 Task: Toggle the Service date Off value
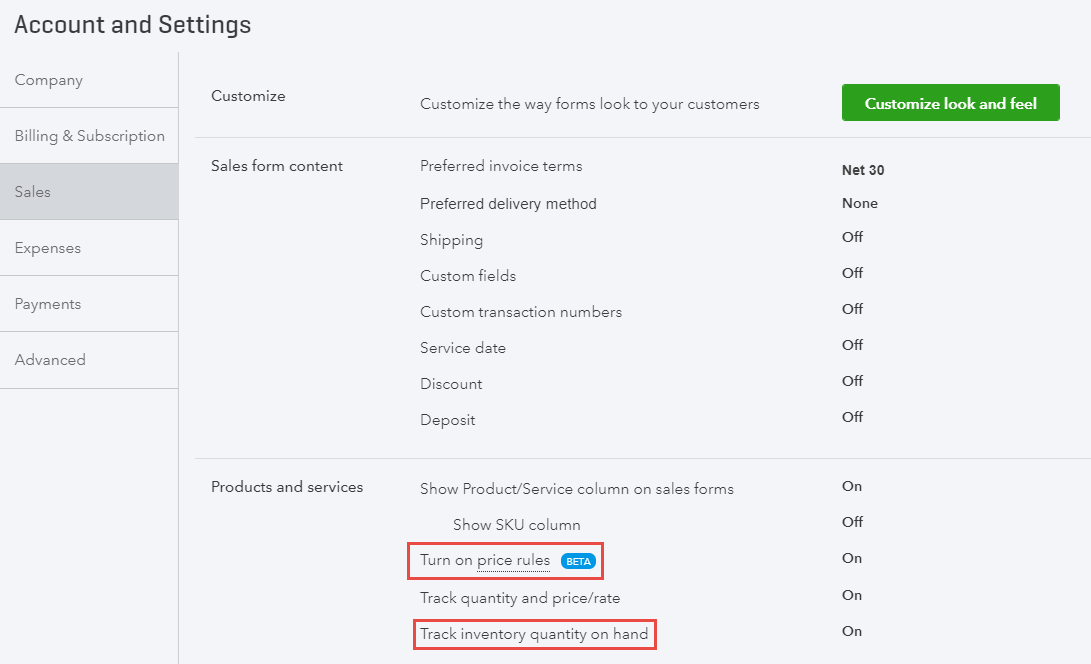[x=852, y=345]
